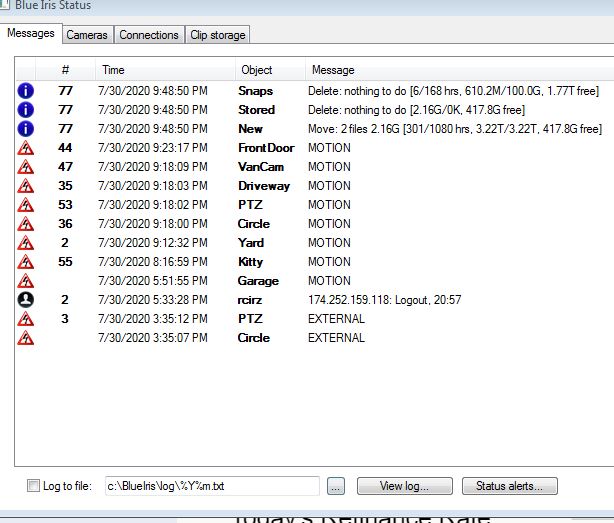
Task: Click message 'Delete: nothing to do [2.16G/0K'
Action: click(x=416, y=110)
